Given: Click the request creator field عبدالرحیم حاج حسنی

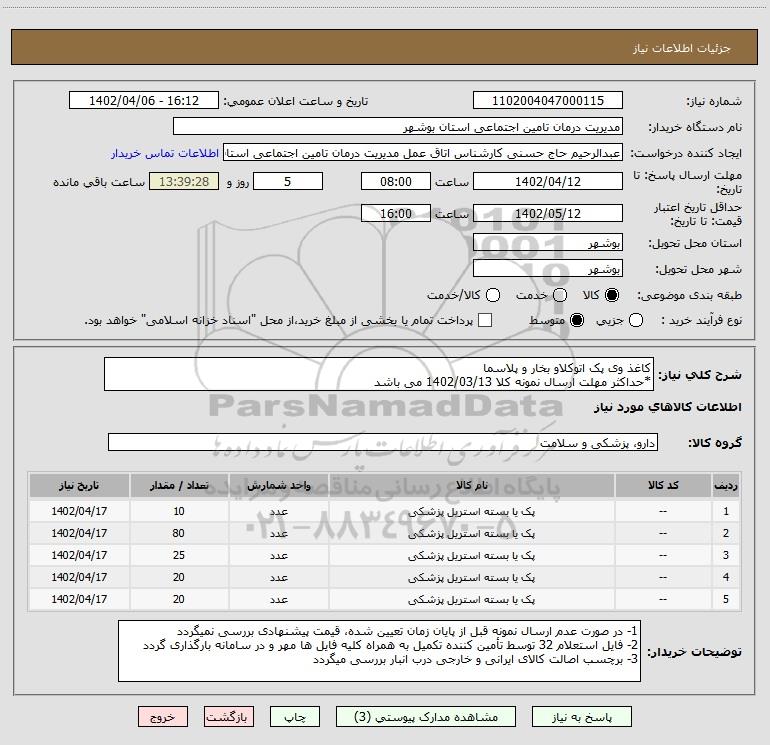Looking at the screenshot, I should point(423,153).
